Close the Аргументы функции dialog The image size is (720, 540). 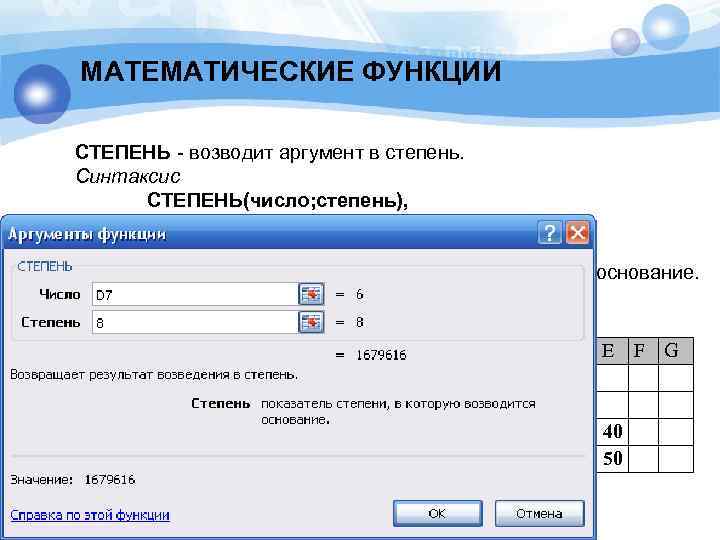click(577, 233)
